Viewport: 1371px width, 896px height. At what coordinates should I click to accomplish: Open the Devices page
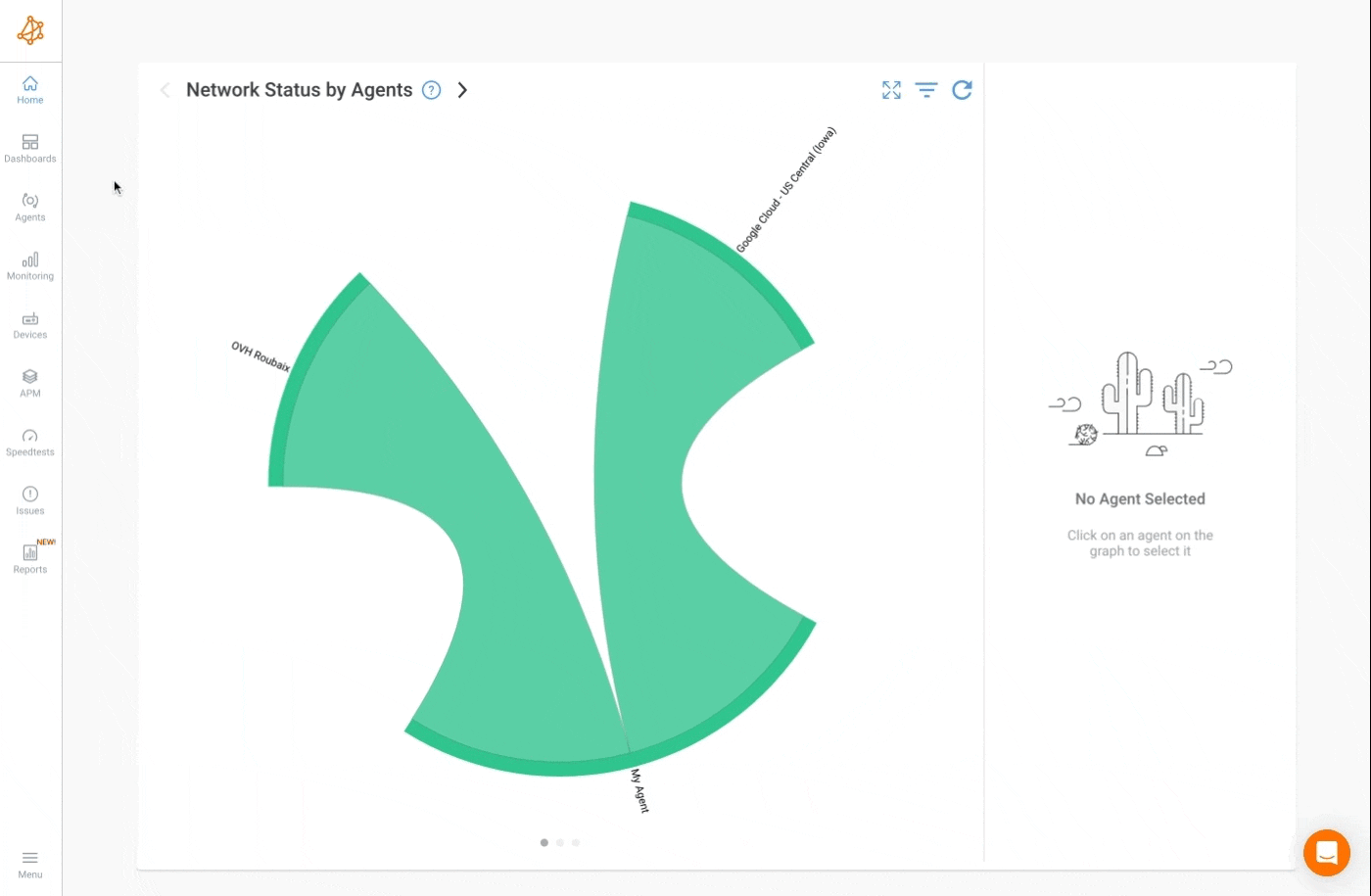click(30, 325)
